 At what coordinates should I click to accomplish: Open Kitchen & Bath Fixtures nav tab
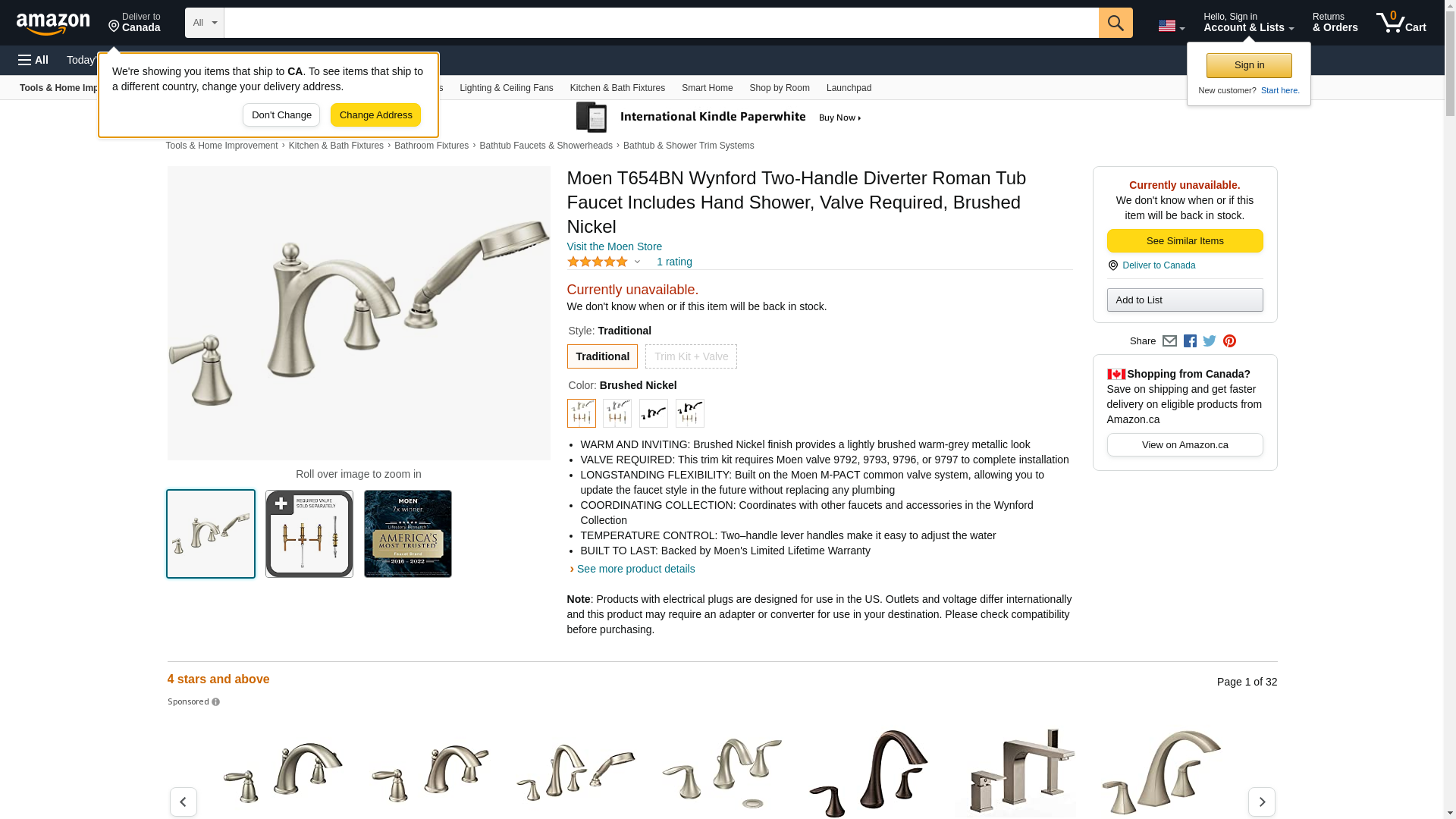point(617,88)
